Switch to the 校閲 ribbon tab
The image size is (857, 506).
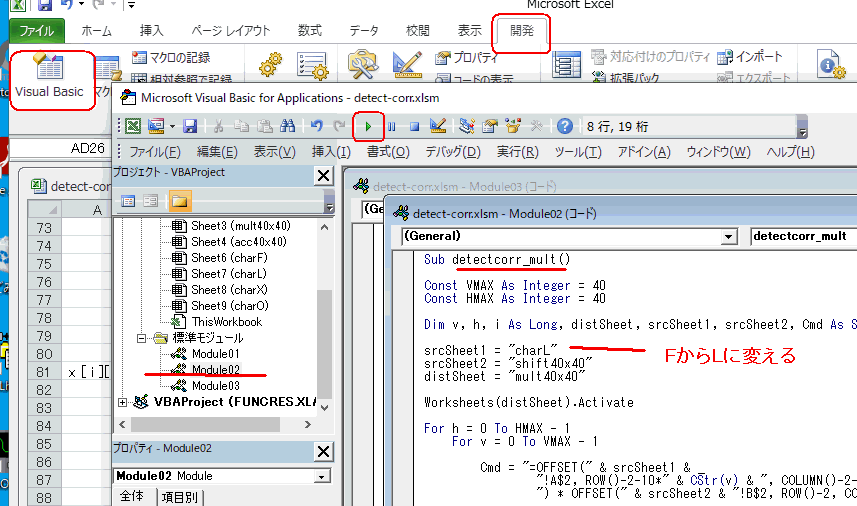point(418,31)
